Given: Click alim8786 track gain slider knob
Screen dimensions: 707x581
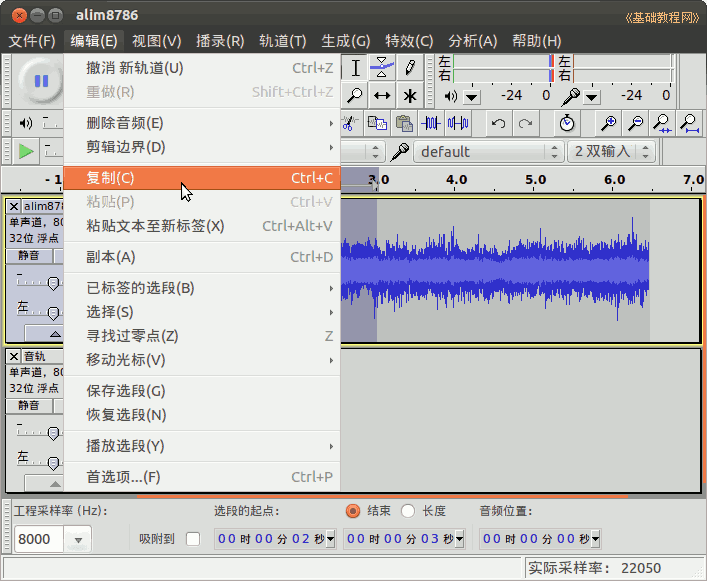Looking at the screenshot, I should click(53, 284).
